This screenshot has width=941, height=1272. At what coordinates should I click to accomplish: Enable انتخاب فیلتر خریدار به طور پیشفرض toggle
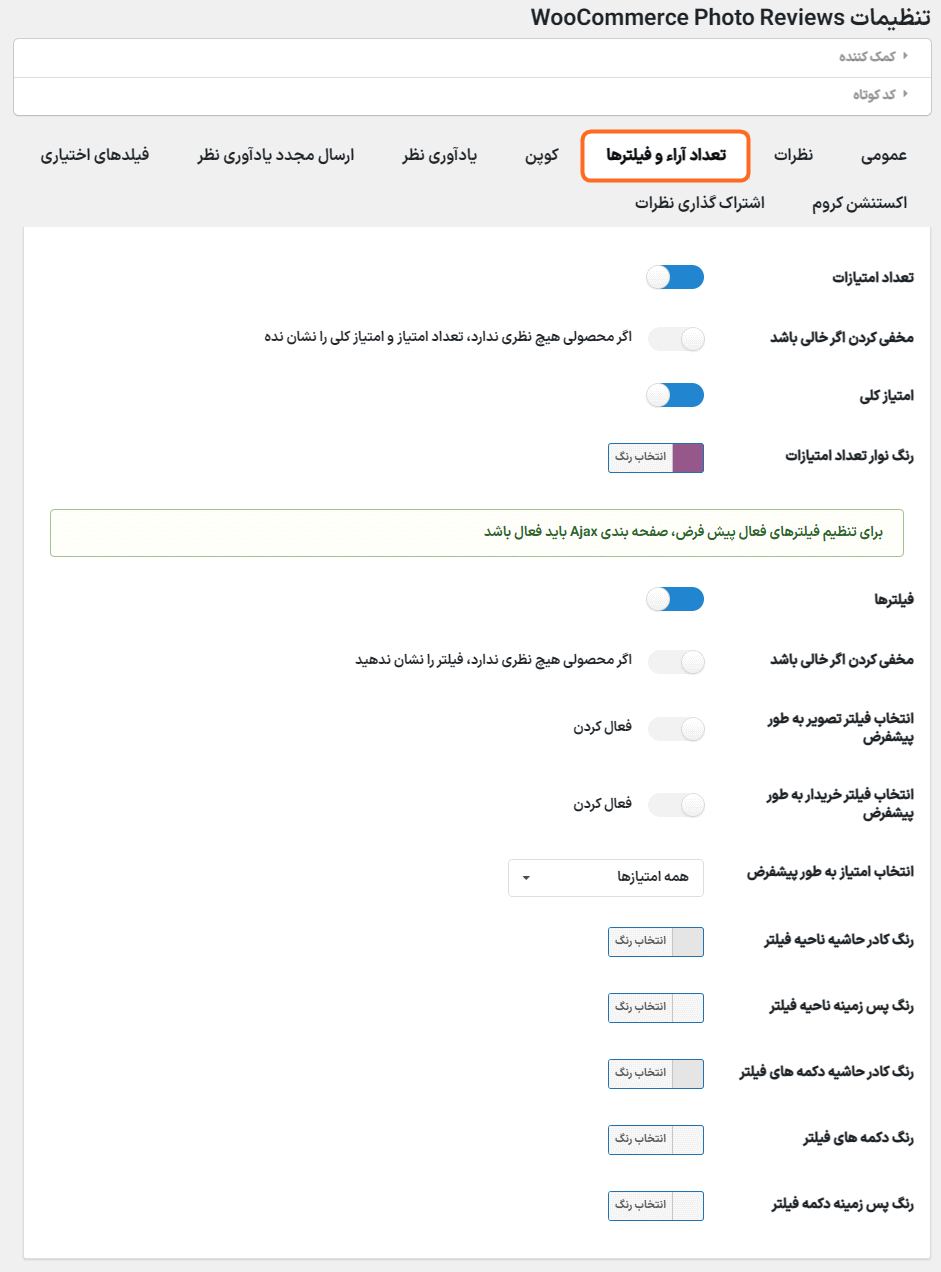[676, 804]
